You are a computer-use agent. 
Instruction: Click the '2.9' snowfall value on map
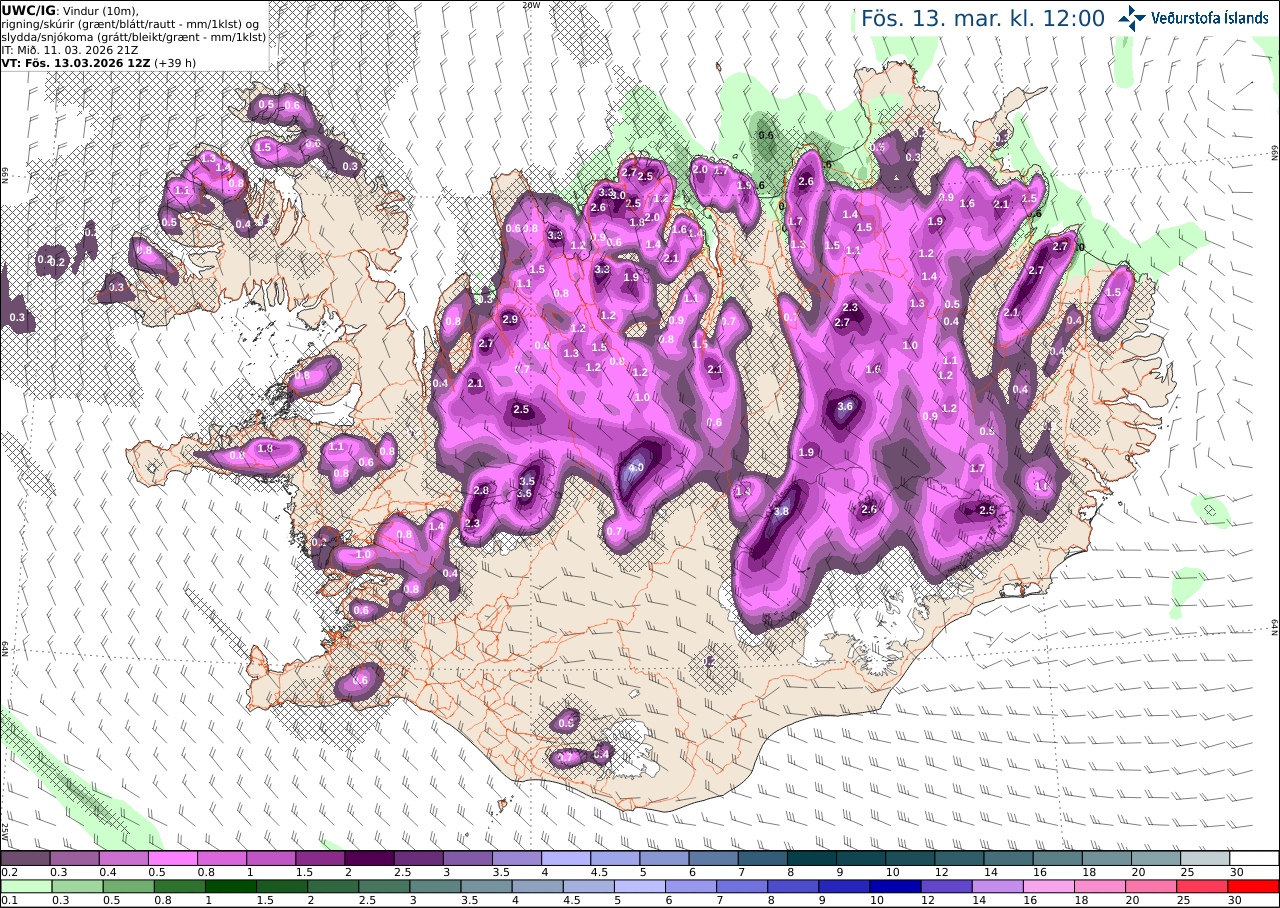pos(510,319)
